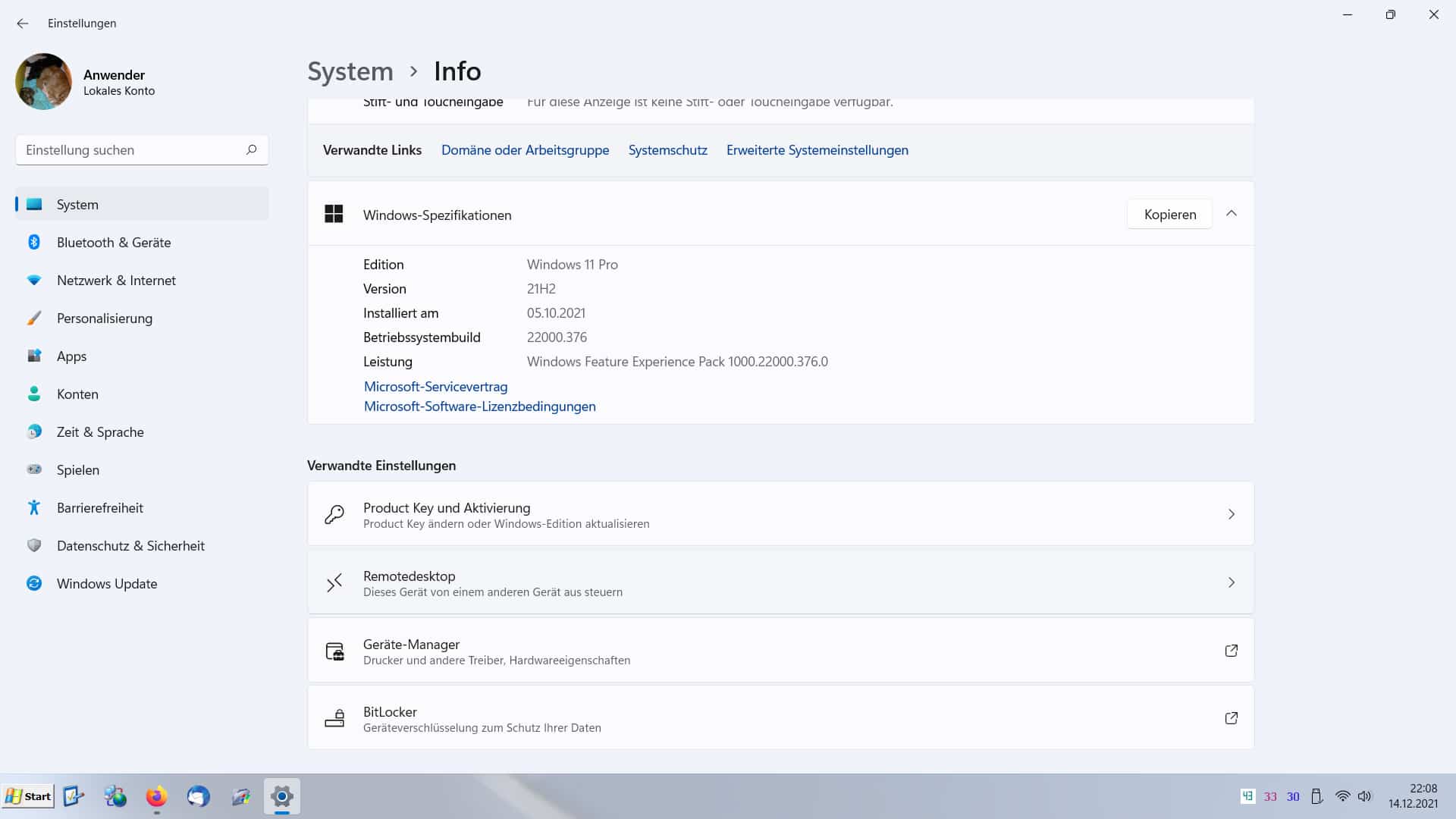Screen dimensions: 1456x819
Task: Collapse the Windows-Spezifikationen section
Action: pyautogui.click(x=1232, y=214)
